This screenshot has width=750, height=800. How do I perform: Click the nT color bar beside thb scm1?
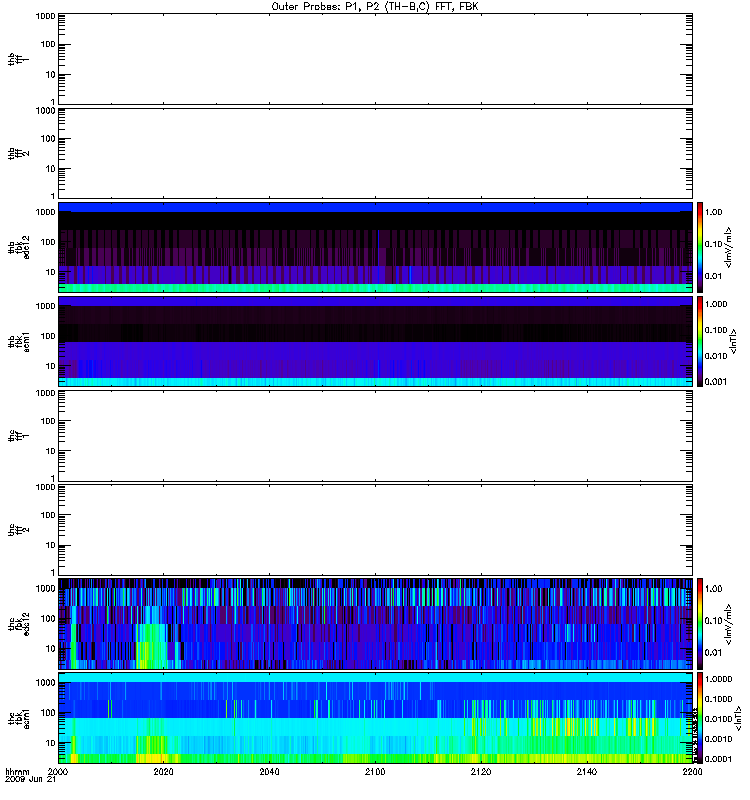(x=701, y=340)
